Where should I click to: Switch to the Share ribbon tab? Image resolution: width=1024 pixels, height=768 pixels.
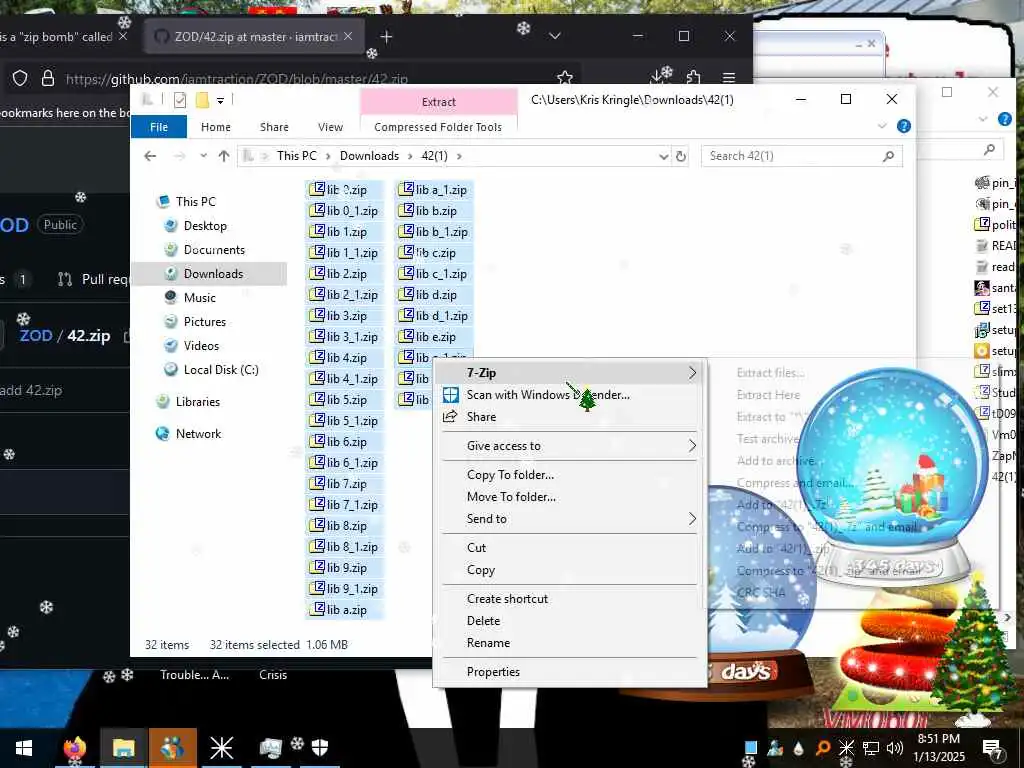tap(274, 127)
